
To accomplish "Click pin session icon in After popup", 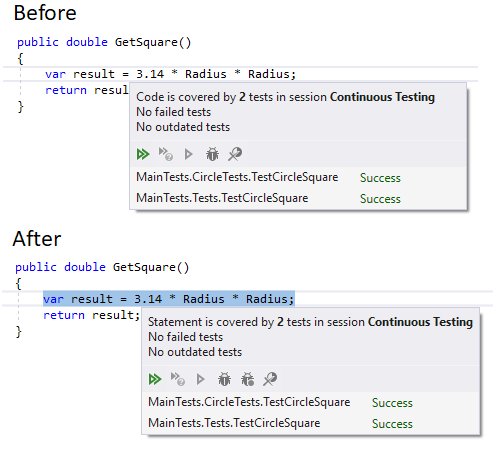I will [x=270, y=379].
